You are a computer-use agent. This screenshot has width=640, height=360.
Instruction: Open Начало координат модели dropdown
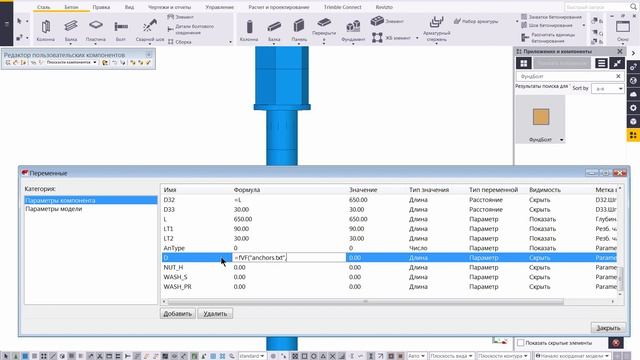point(573,356)
